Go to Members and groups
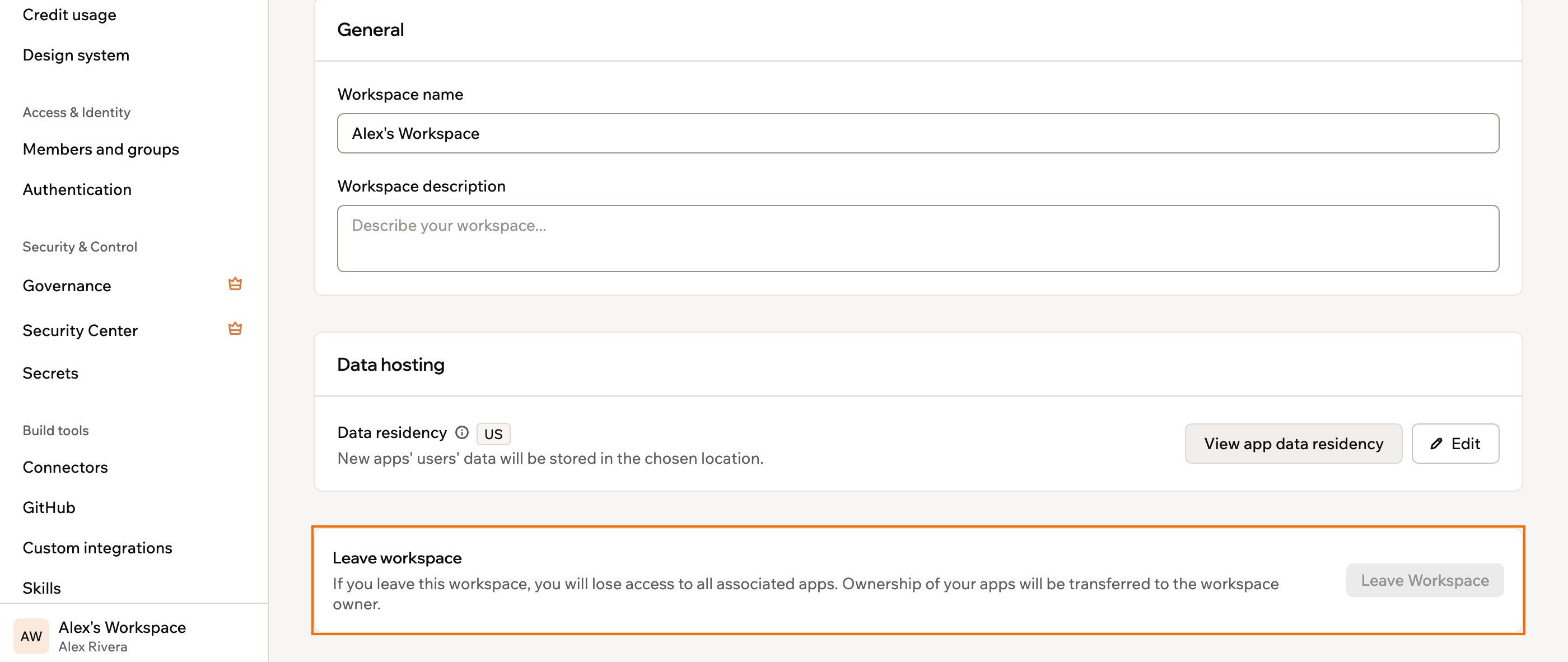This screenshot has width=1568, height=662. coord(101,149)
